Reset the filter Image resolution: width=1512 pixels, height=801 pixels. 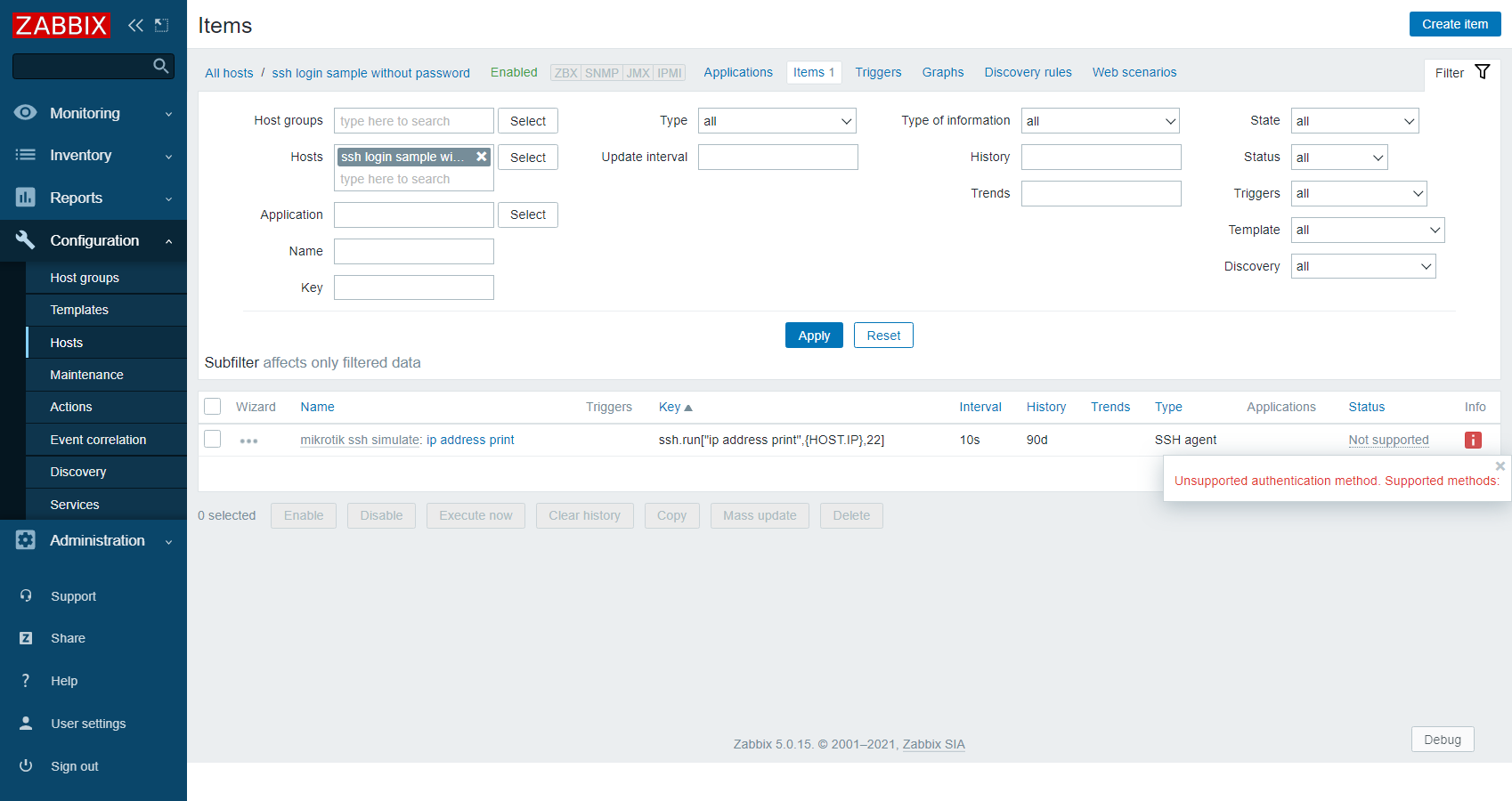[883, 336]
